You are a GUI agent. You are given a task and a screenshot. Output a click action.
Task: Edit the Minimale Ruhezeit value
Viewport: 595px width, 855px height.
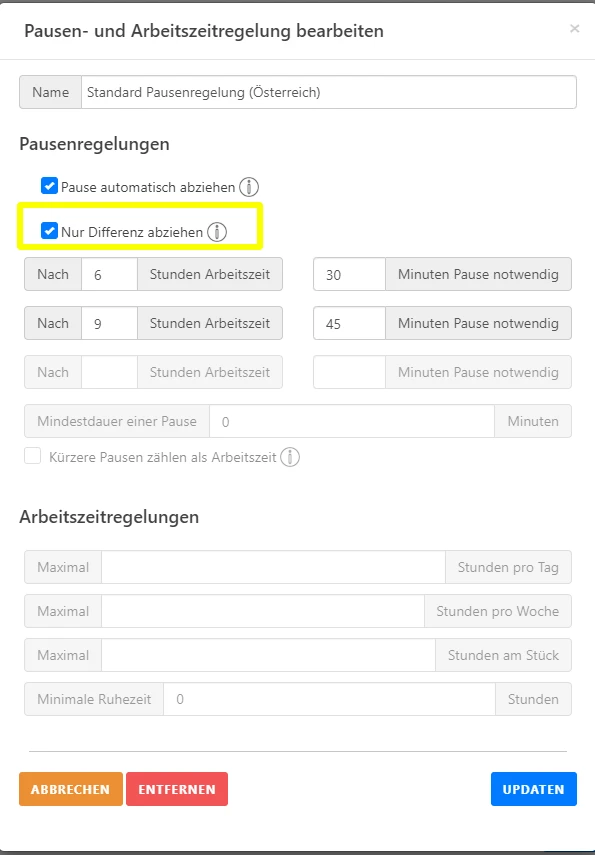(x=330, y=699)
